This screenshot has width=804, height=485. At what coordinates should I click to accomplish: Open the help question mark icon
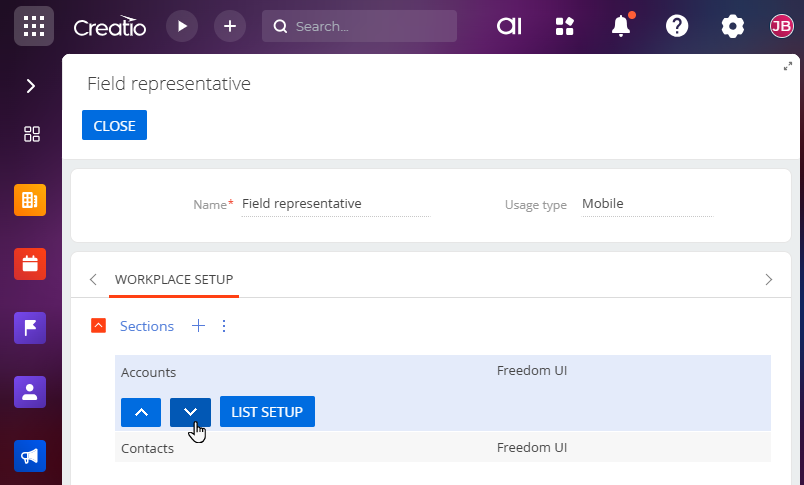(x=677, y=26)
